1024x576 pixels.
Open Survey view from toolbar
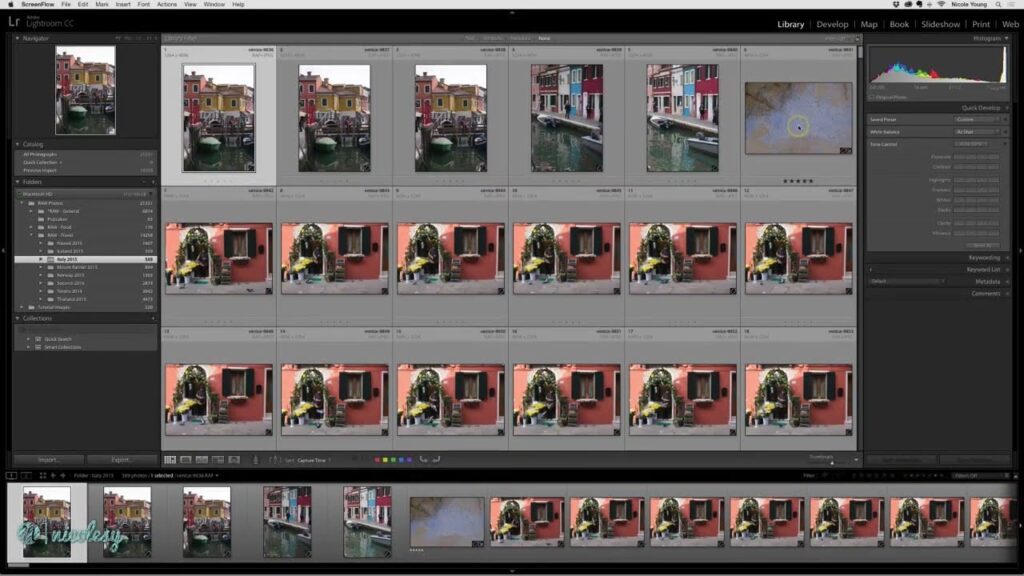click(217, 459)
